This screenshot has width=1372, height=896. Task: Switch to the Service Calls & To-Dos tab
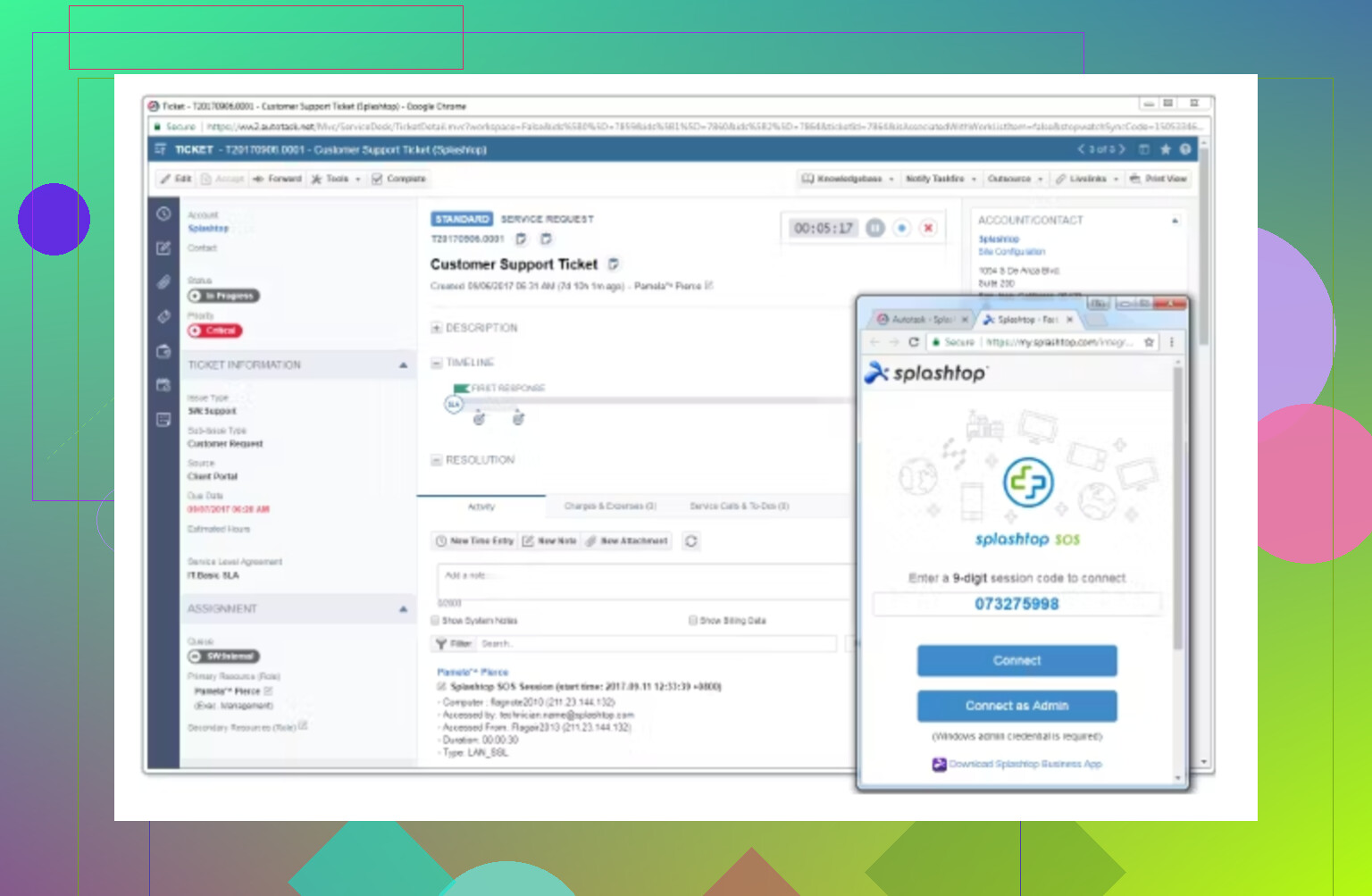pos(740,507)
